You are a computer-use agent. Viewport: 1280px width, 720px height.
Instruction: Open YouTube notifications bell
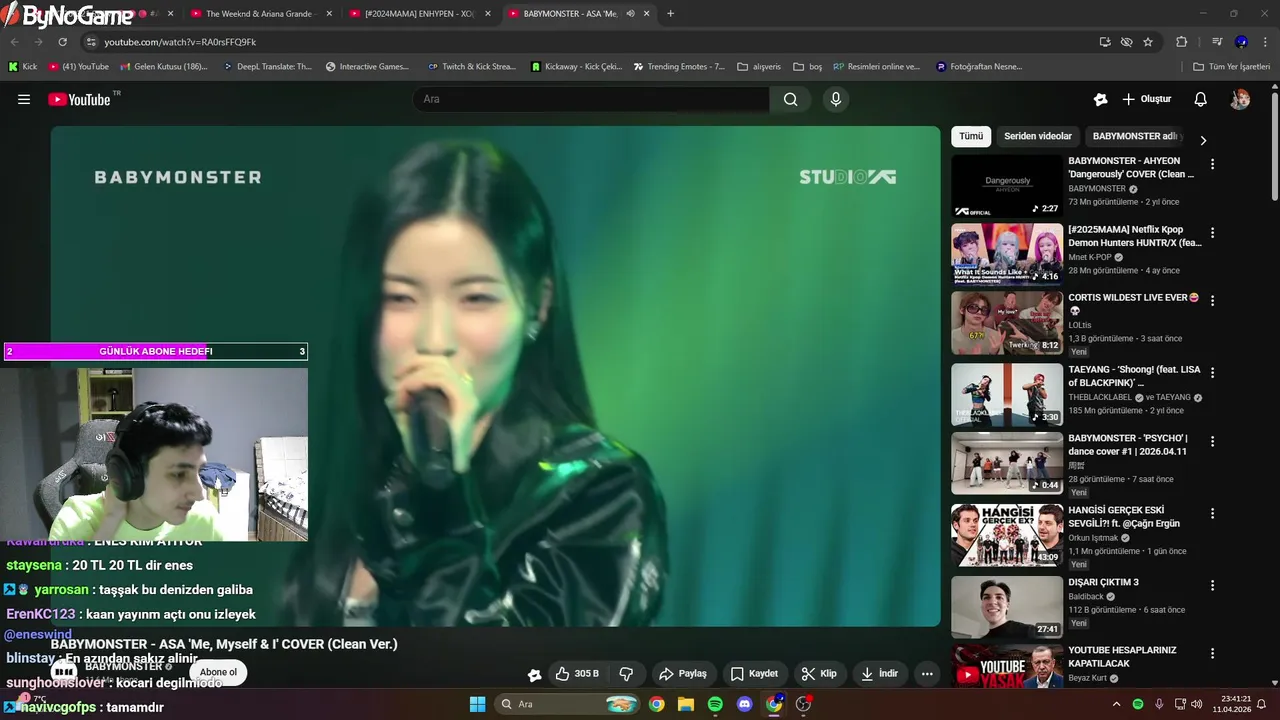[1201, 99]
